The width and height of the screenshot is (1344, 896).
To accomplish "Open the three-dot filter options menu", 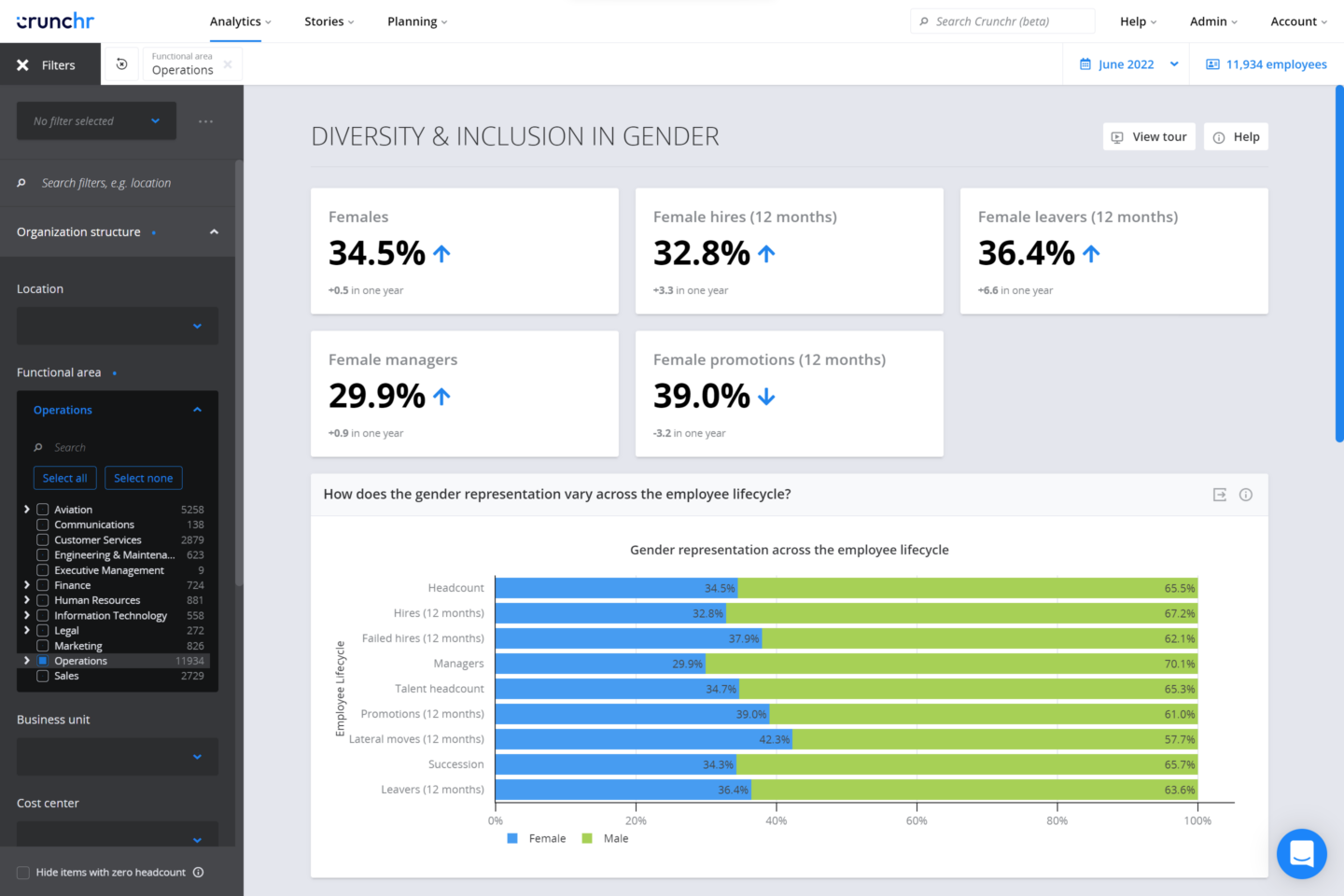I will tap(205, 121).
